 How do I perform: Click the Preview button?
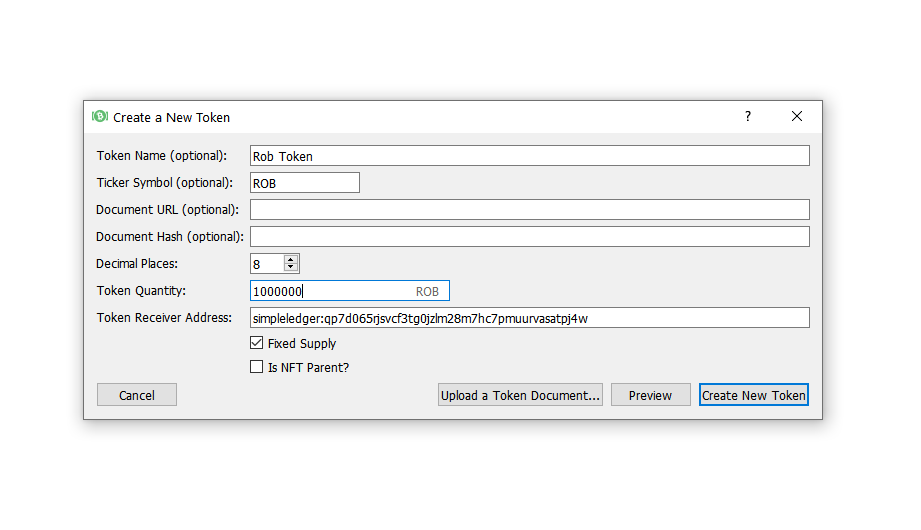(650, 395)
